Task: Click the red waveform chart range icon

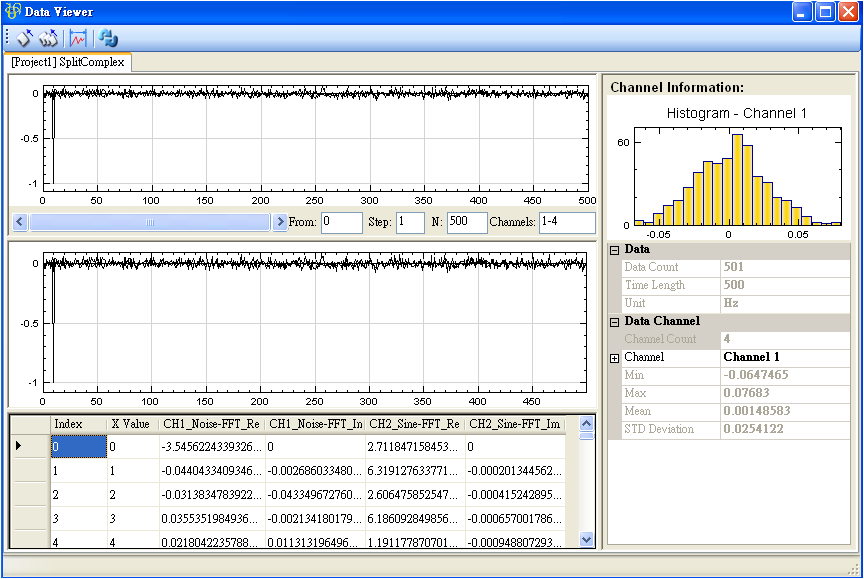Action: click(x=78, y=38)
